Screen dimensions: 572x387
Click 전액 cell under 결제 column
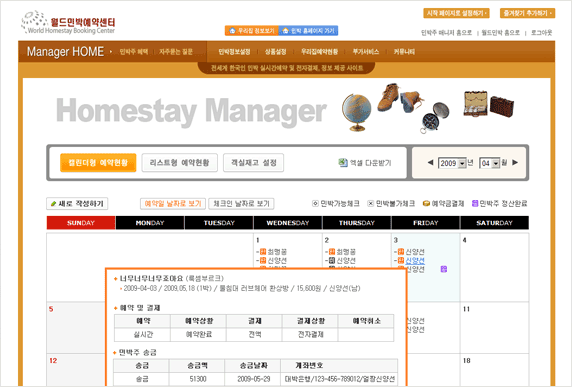(x=255, y=334)
